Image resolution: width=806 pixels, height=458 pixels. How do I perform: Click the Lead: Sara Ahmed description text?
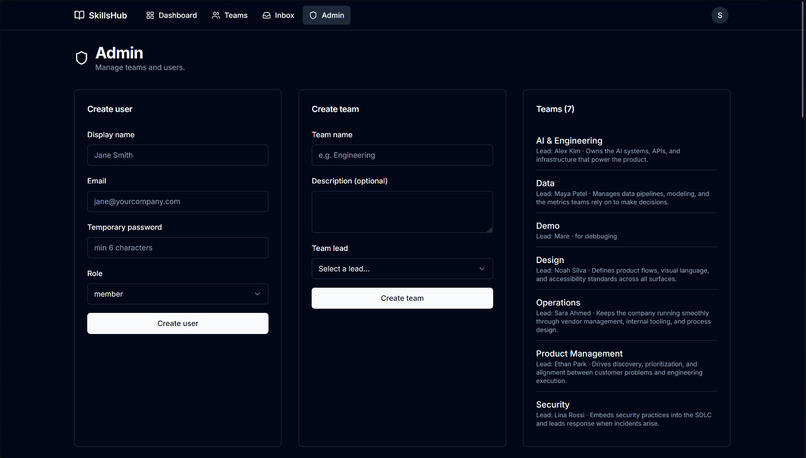(624, 321)
